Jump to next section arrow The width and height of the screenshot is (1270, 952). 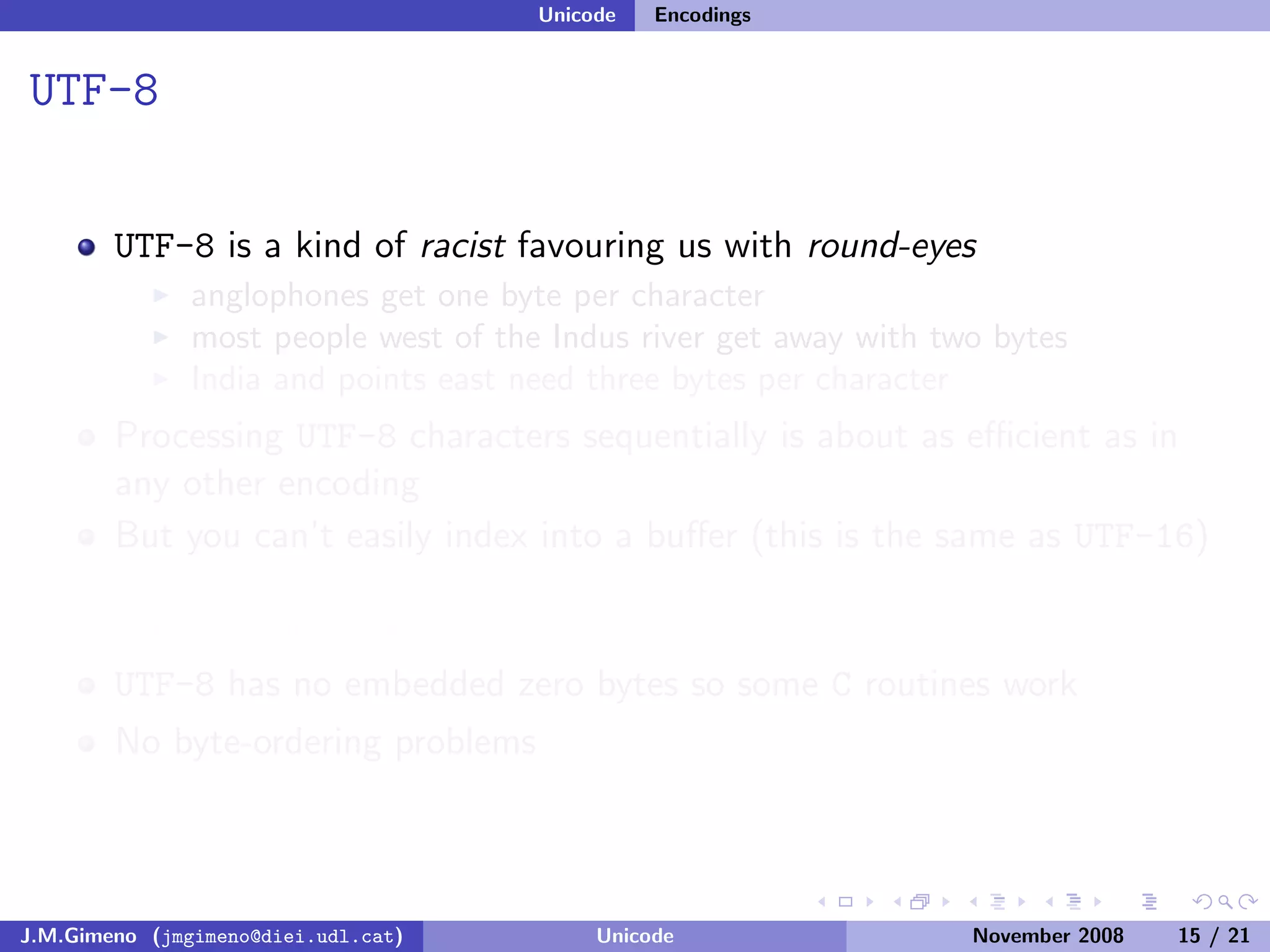click(1098, 902)
